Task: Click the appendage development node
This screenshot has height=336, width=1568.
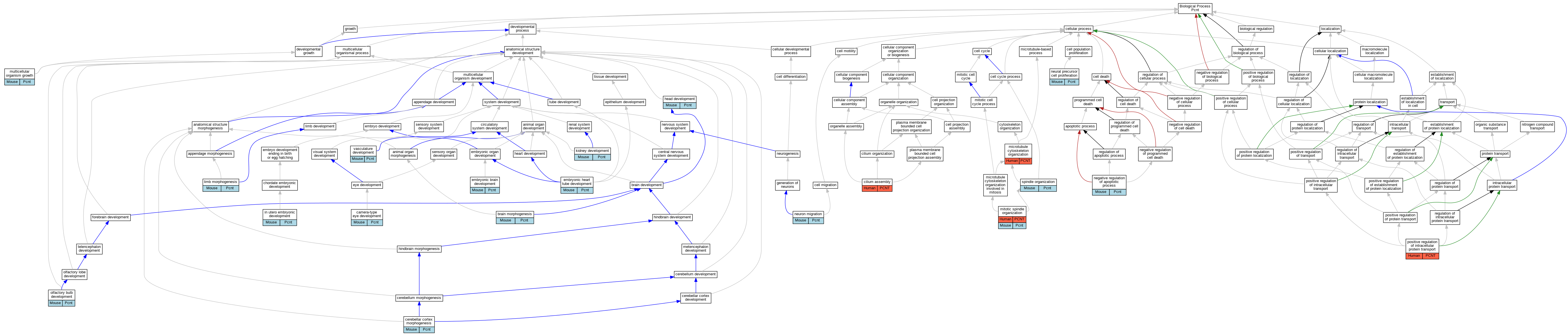Action: click(434, 102)
